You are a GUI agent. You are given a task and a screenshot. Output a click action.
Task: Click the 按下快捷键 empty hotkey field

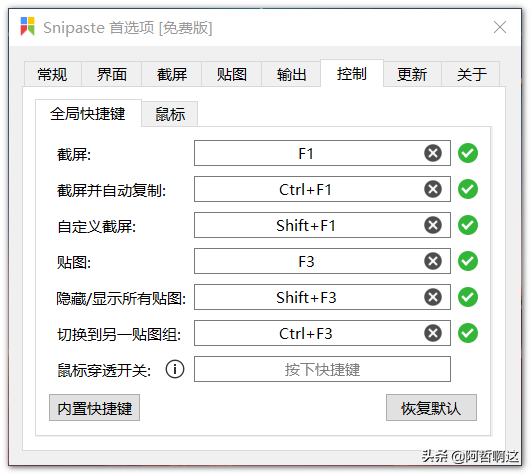pos(322,369)
